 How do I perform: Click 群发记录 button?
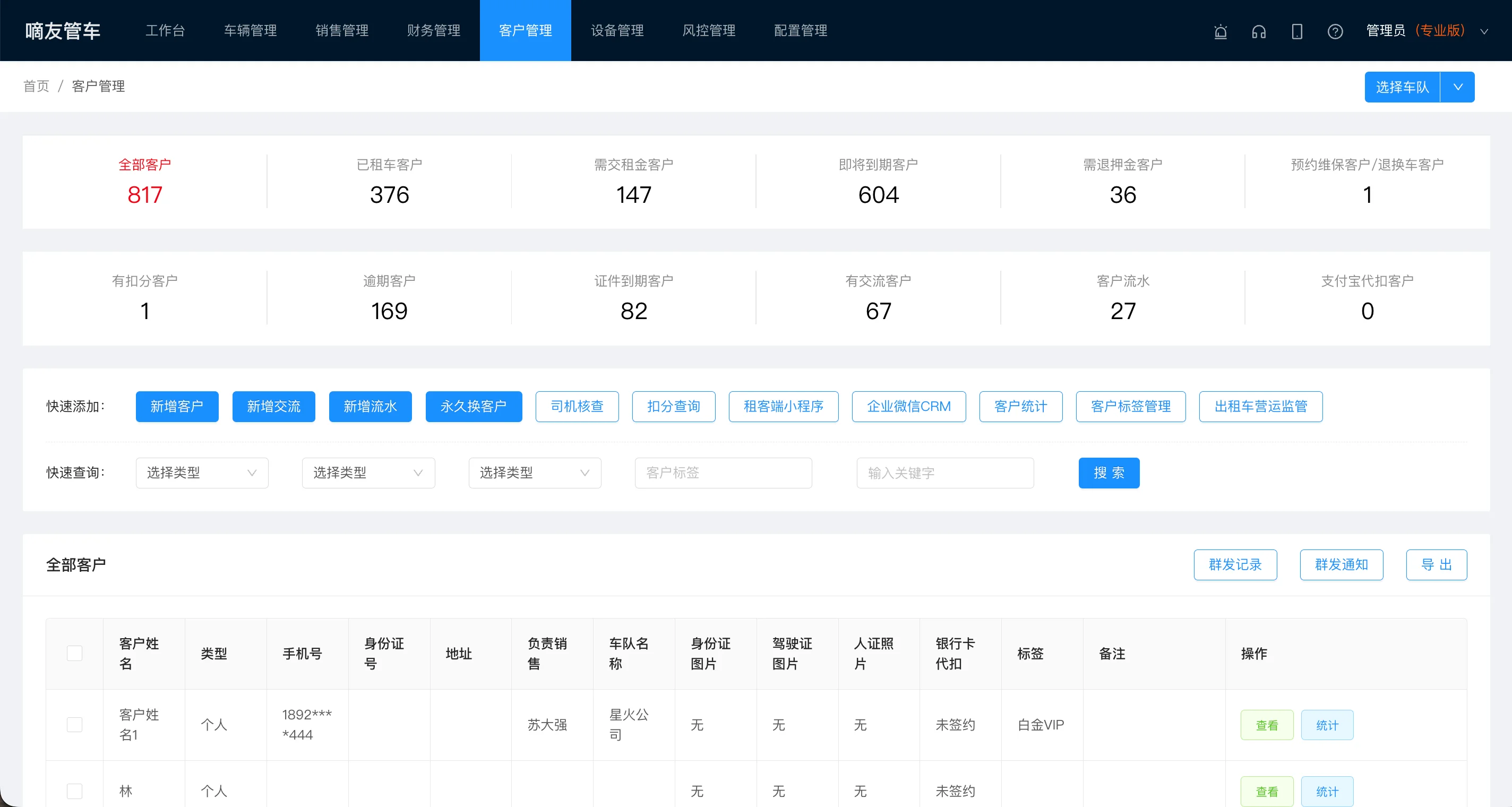[x=1235, y=564]
